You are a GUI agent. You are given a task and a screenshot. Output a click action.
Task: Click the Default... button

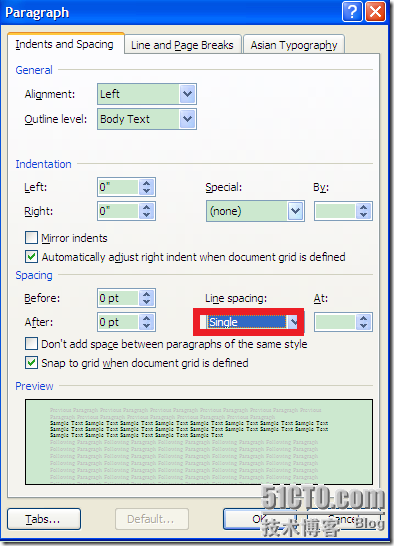coord(152,519)
